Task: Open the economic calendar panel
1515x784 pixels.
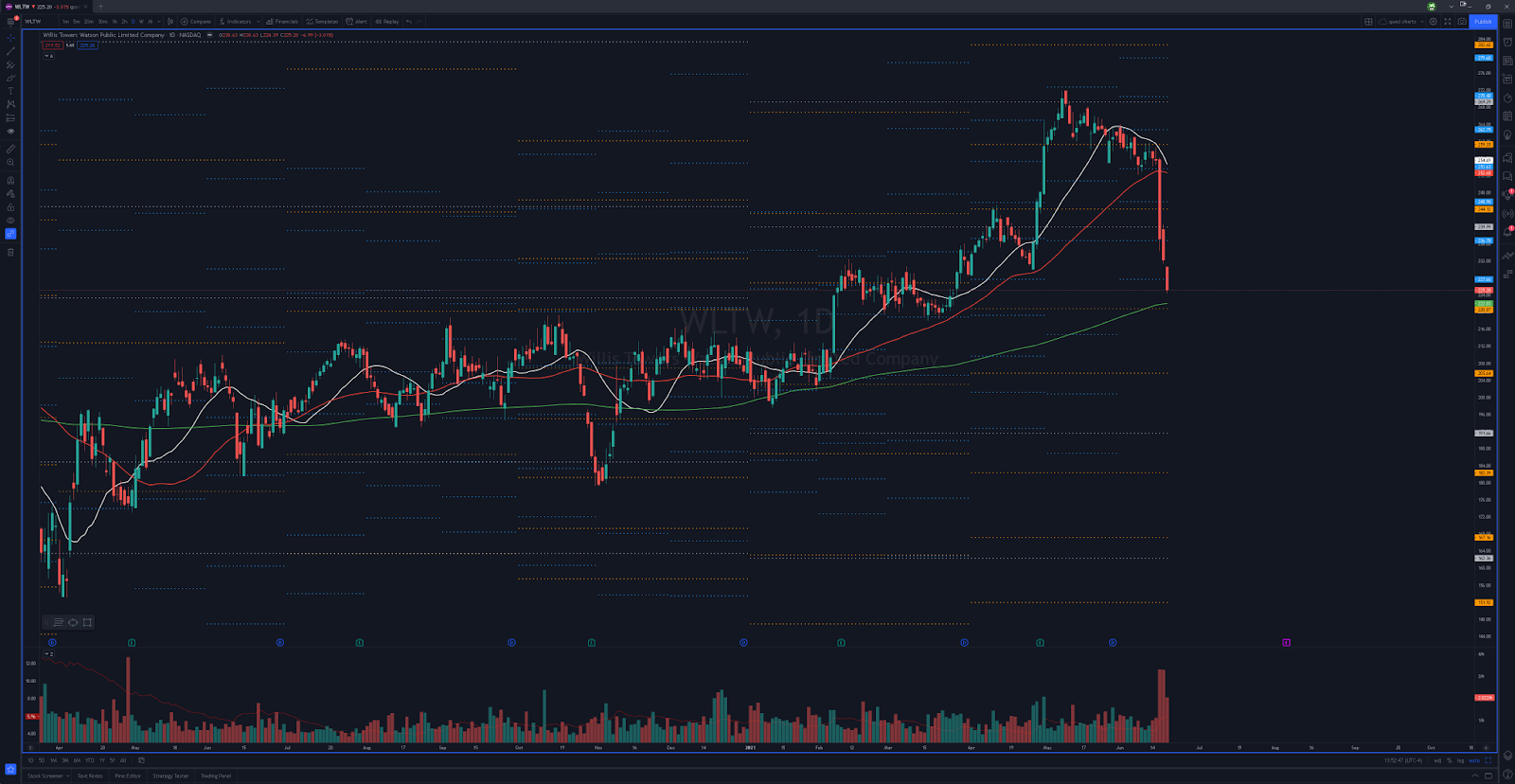Action: (1507, 116)
